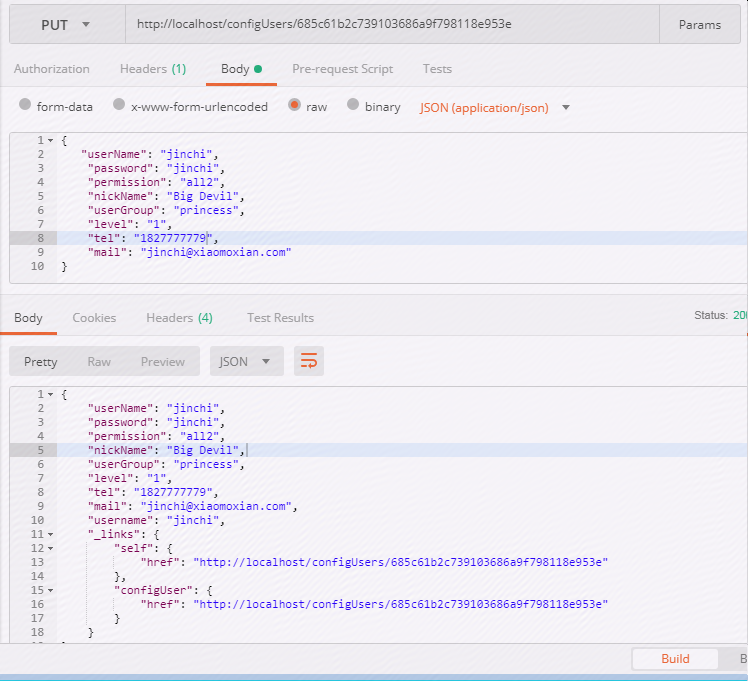Select the raw radio button

(x=294, y=104)
